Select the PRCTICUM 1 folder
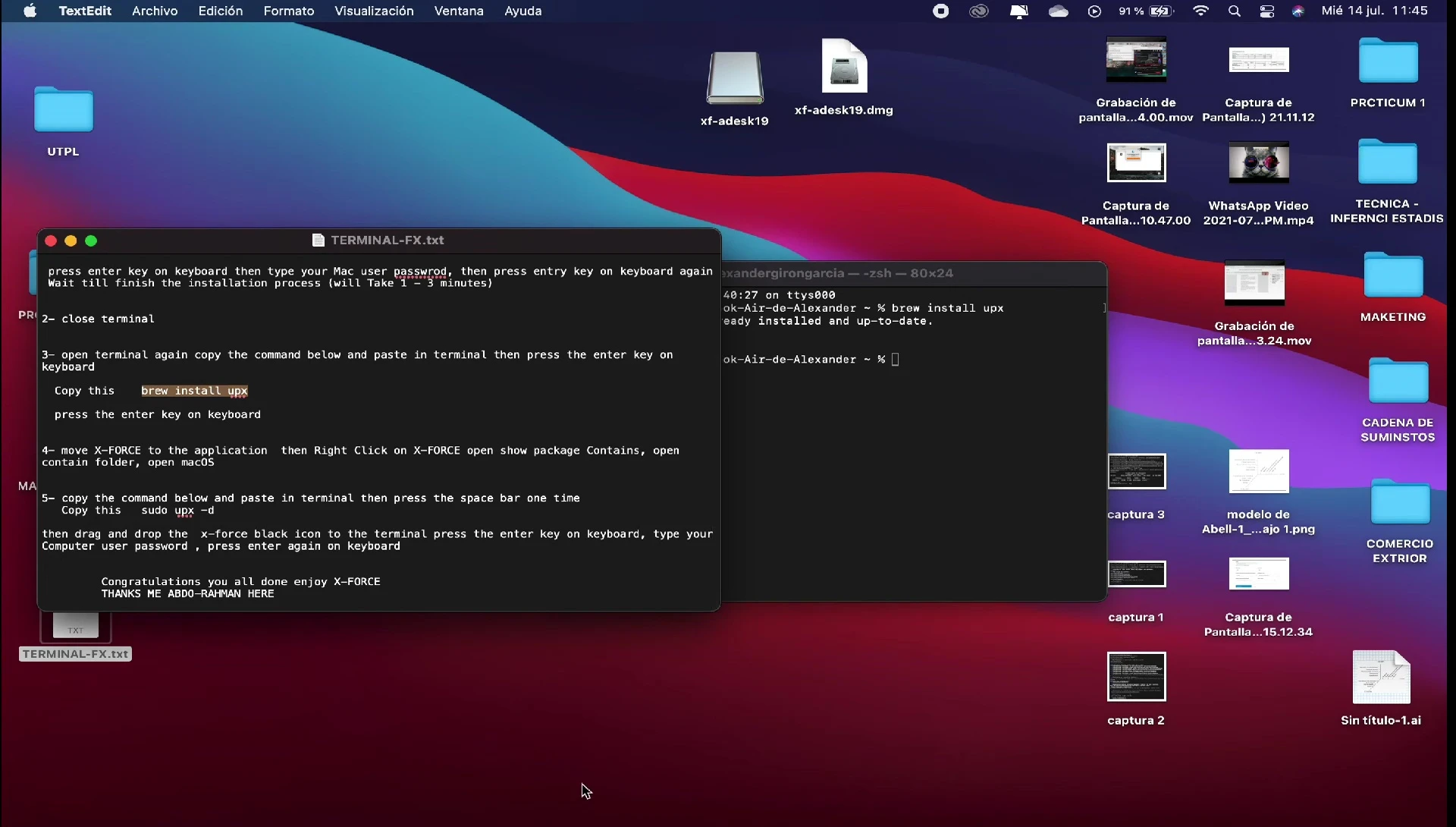Image resolution: width=1456 pixels, height=827 pixels. coord(1388,60)
